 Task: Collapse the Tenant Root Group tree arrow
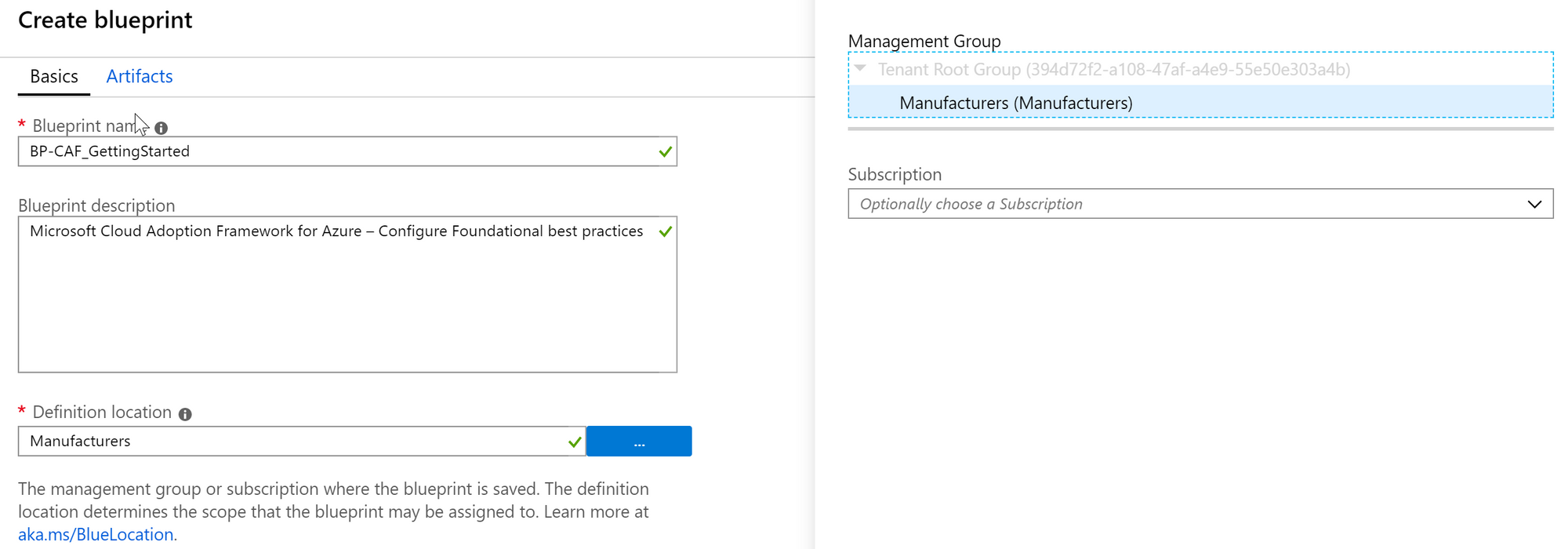tap(861, 69)
